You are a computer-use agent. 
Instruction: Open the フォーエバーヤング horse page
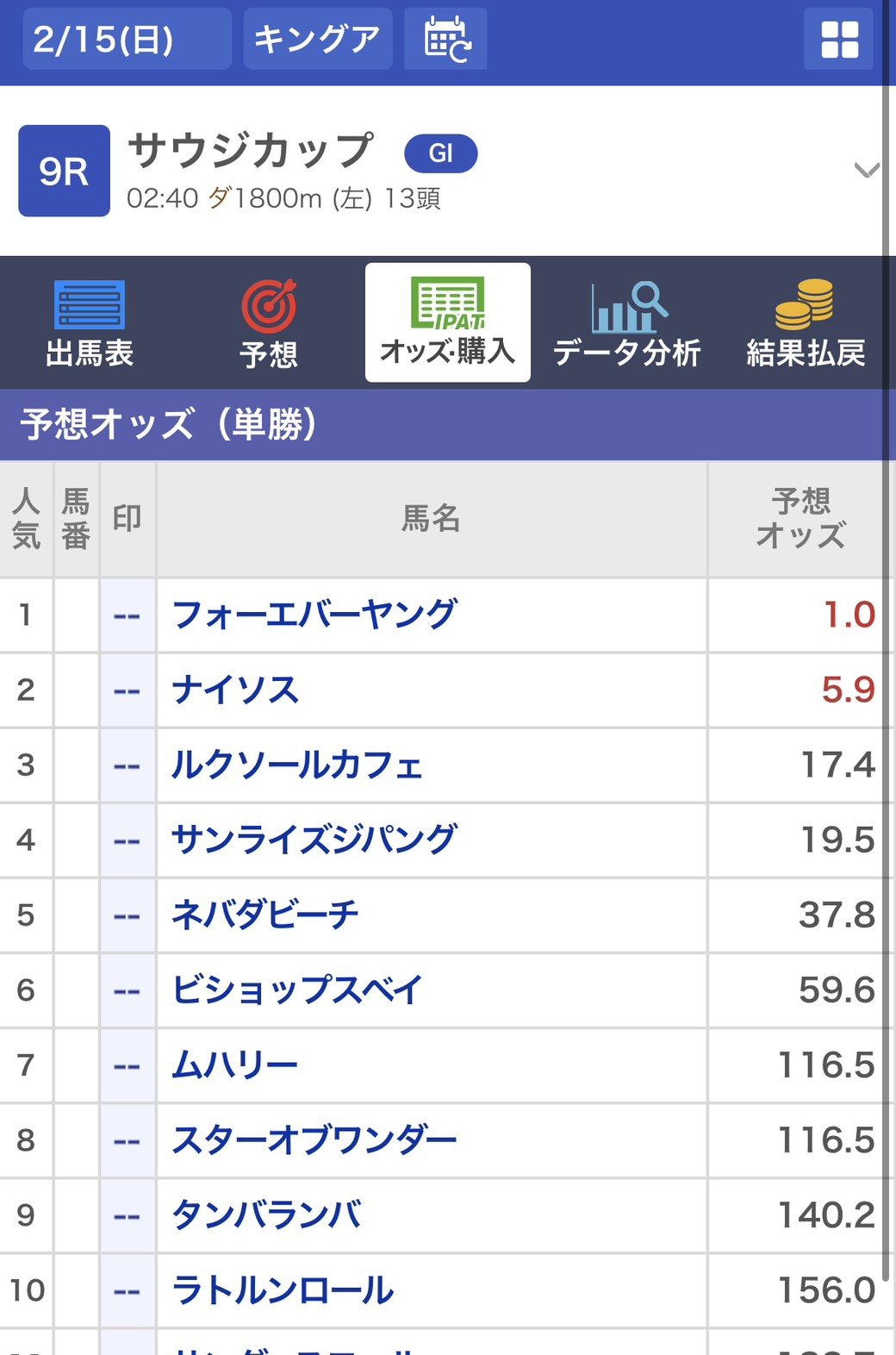tap(314, 615)
